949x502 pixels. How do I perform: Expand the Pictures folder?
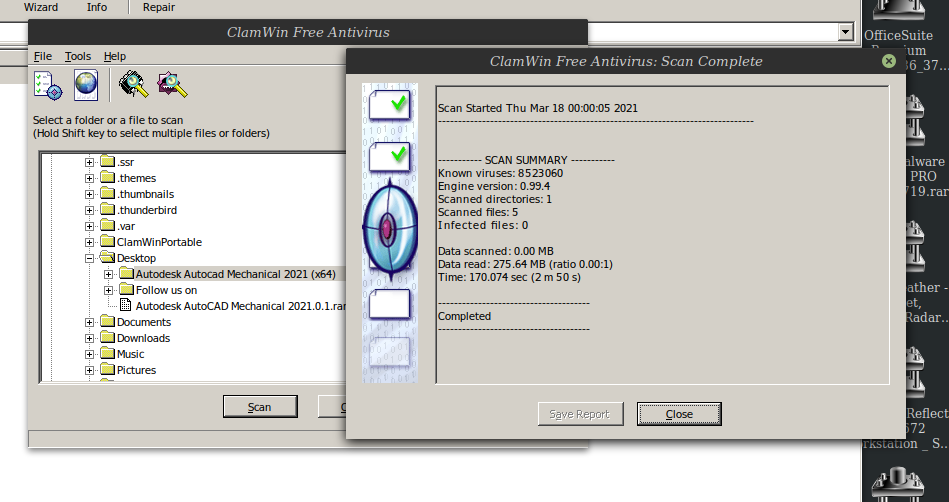(x=90, y=370)
